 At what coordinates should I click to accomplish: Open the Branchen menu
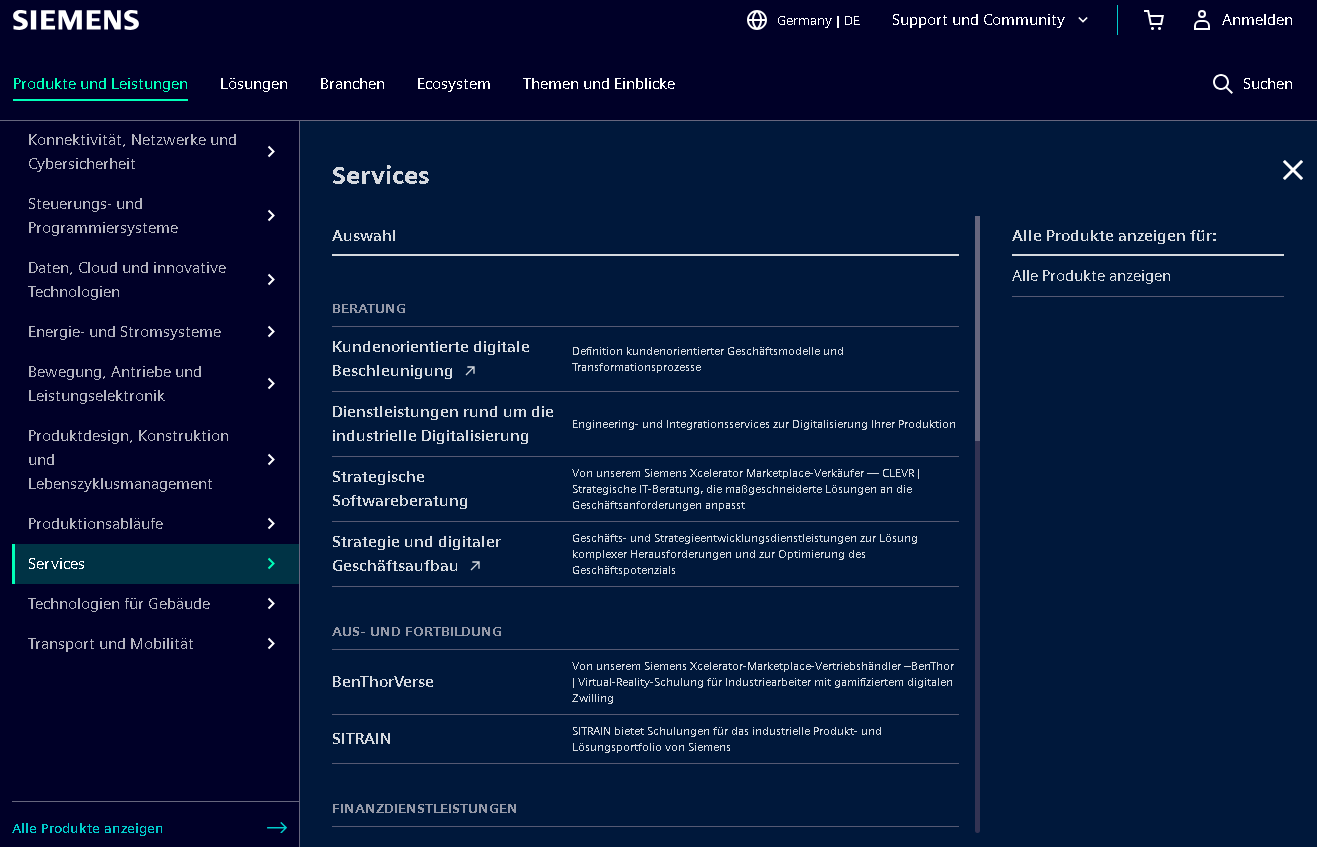[352, 84]
